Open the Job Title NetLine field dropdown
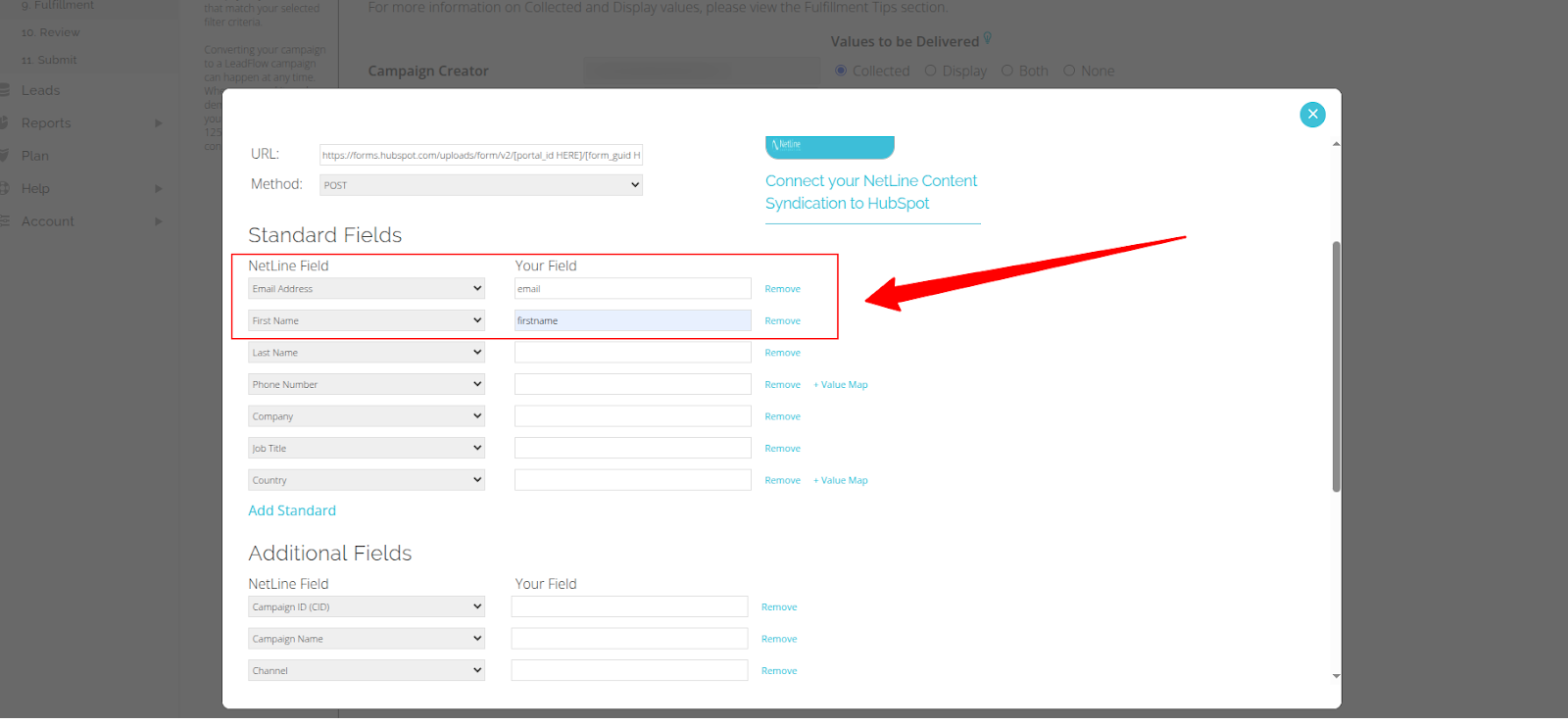1568x725 pixels. coord(367,448)
